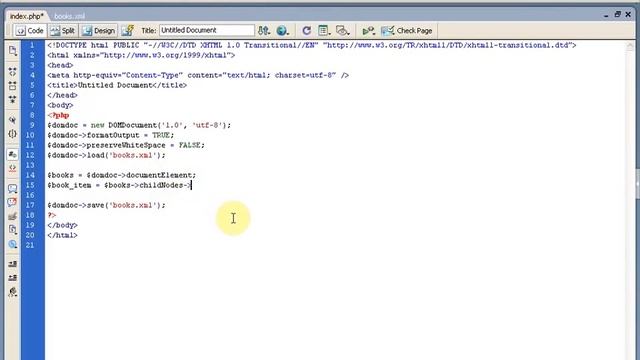Click '$books = $domdoc->documentElement;' line
The height and width of the screenshot is (360, 640).
coord(122,176)
